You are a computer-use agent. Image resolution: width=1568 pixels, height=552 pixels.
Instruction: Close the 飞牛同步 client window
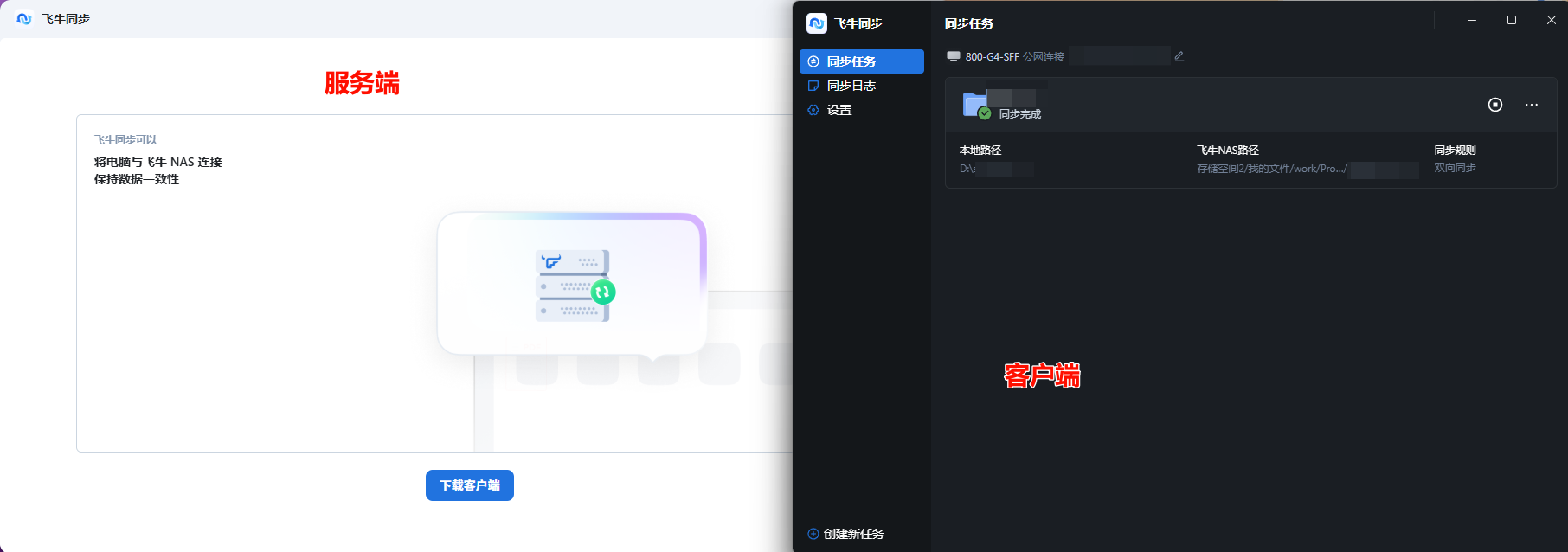pos(1551,20)
